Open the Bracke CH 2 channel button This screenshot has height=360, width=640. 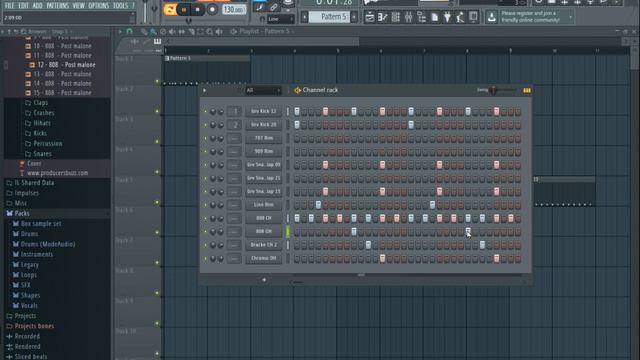(263, 245)
